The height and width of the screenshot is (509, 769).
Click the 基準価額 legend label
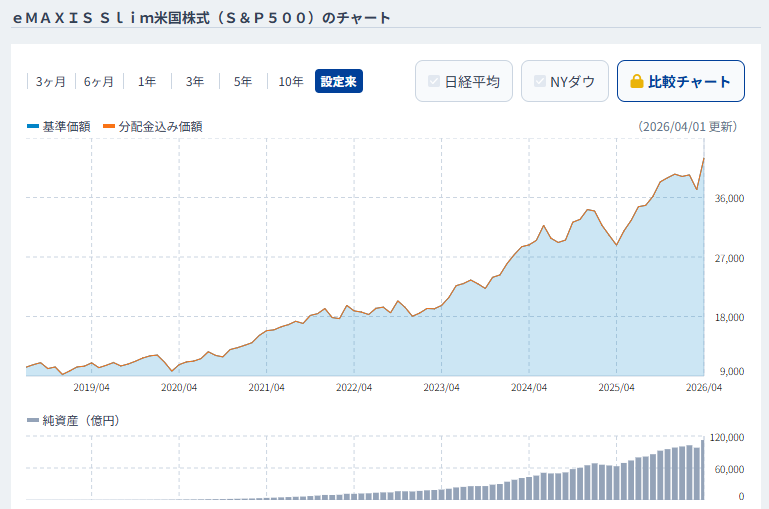click(66, 127)
